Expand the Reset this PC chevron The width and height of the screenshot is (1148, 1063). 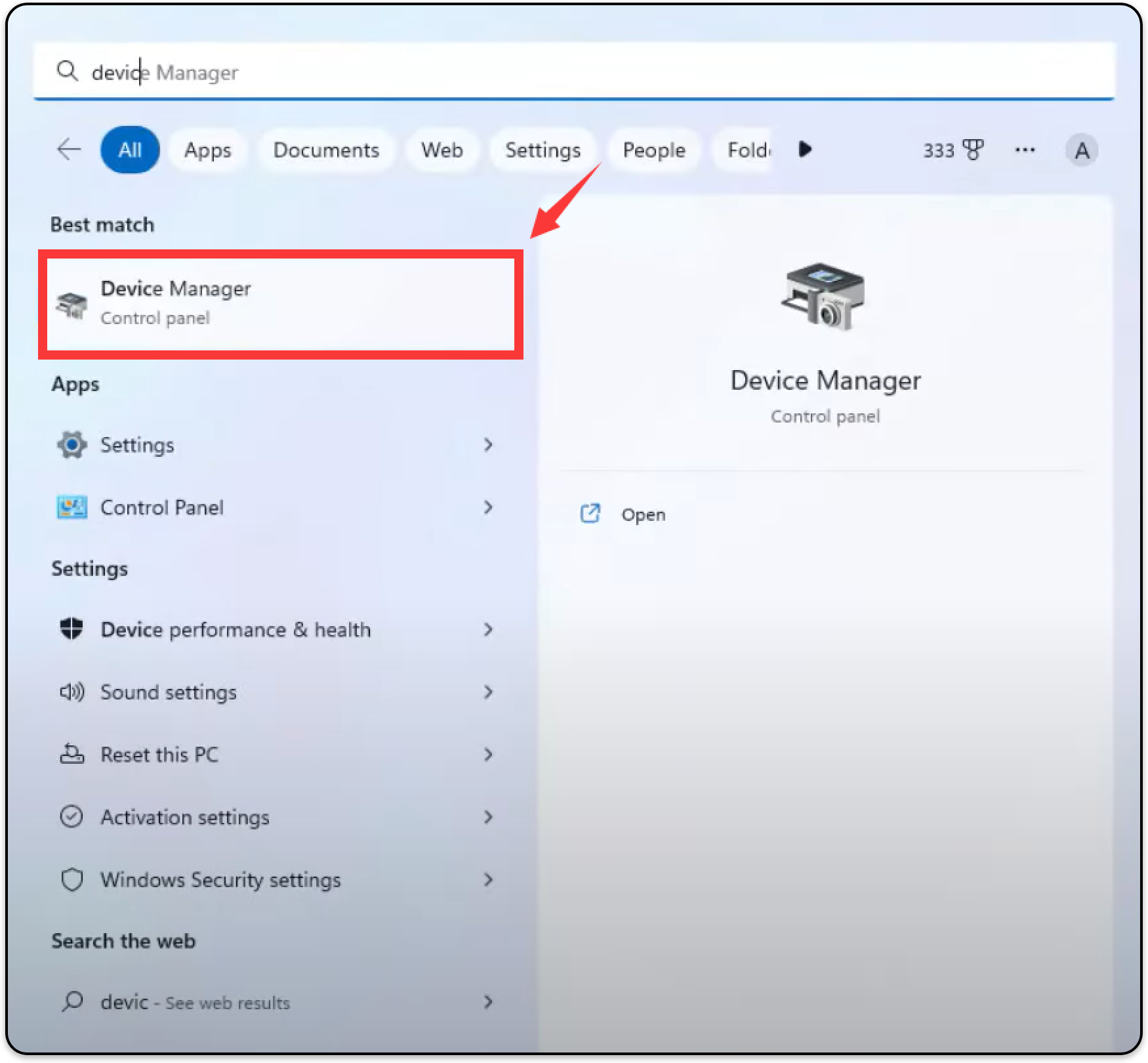(488, 754)
